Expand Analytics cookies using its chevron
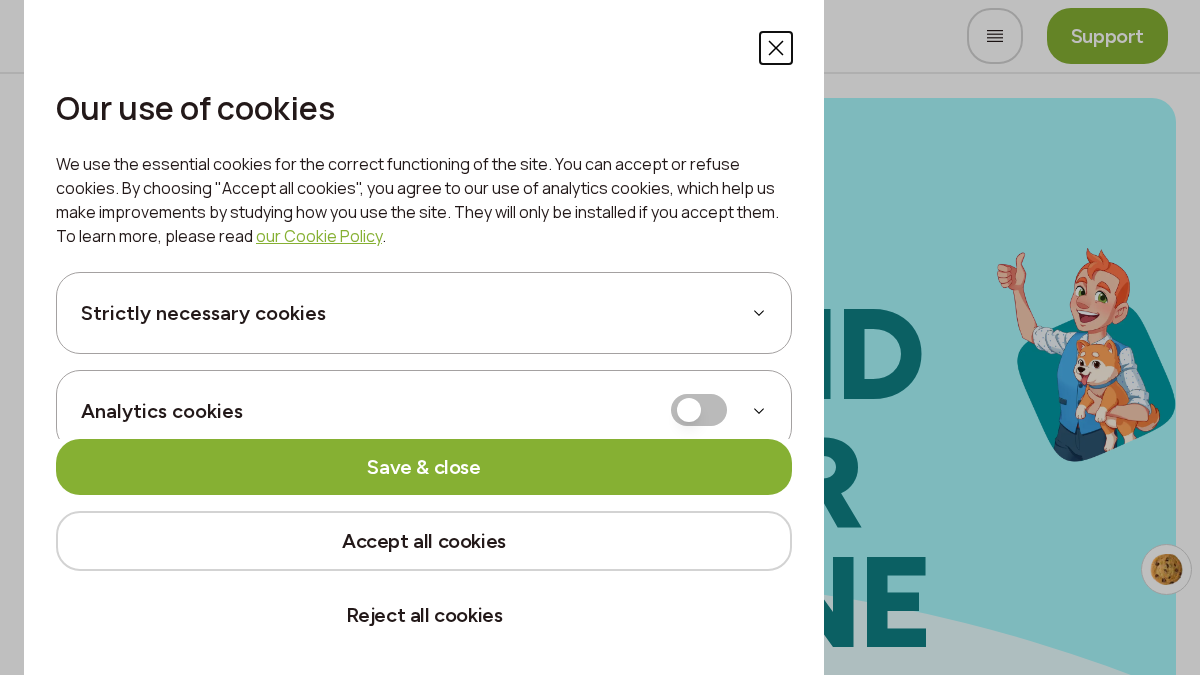1200x675 pixels. 759,411
